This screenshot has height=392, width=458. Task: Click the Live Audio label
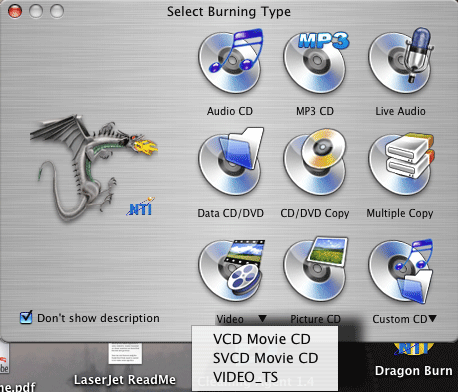(400, 111)
